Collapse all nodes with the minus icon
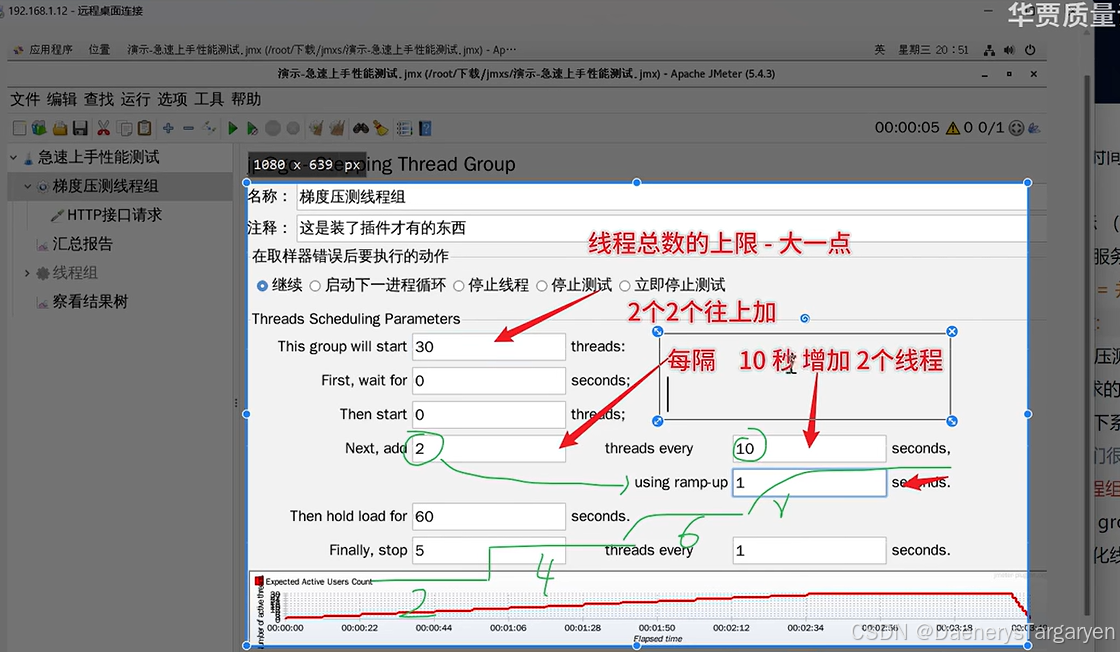 (x=189, y=129)
